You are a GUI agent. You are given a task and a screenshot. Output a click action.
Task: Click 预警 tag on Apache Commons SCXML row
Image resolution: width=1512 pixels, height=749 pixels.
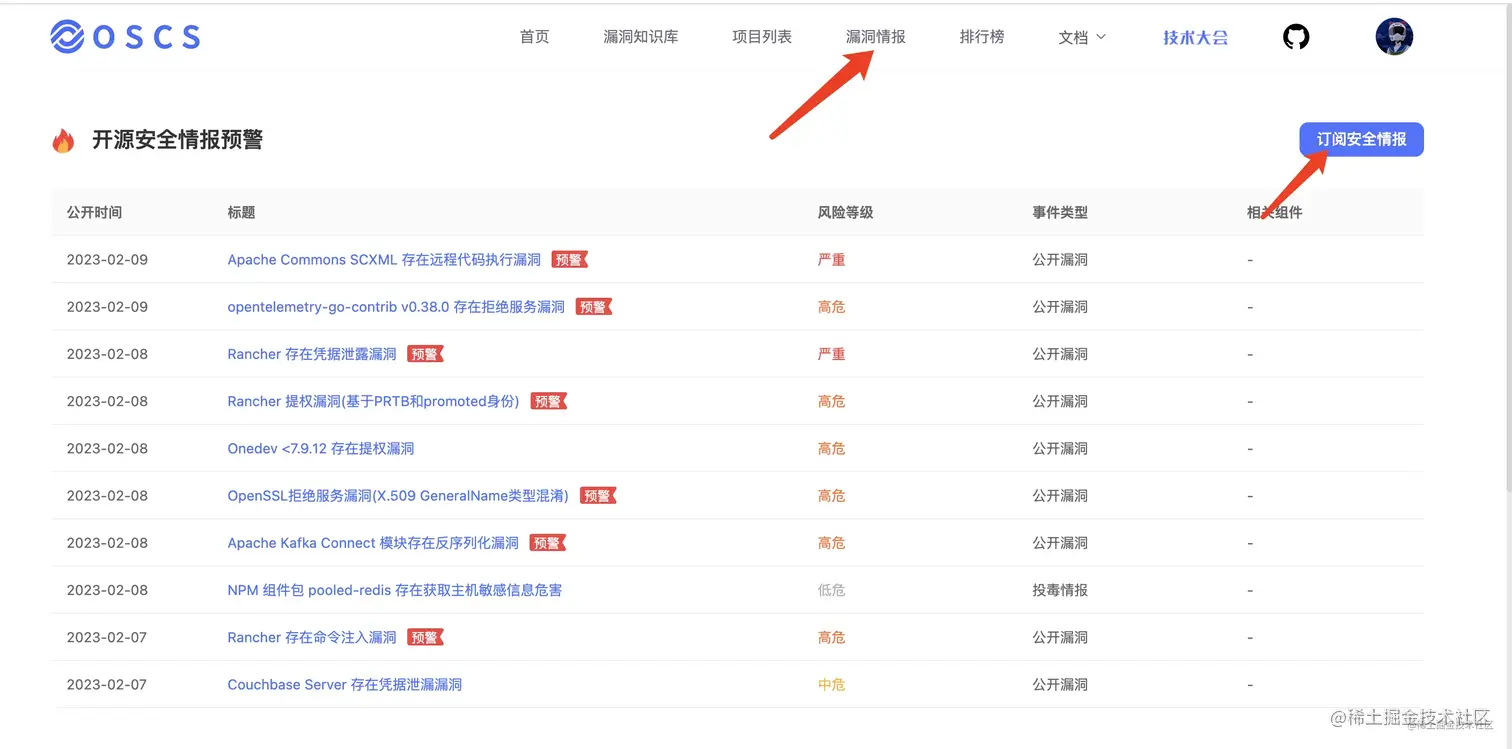pyautogui.click(x=569, y=260)
